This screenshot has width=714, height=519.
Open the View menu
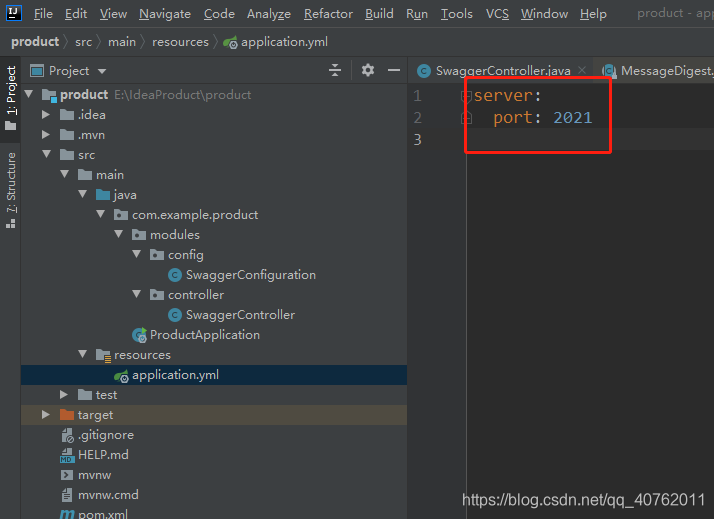pyautogui.click(x=113, y=14)
